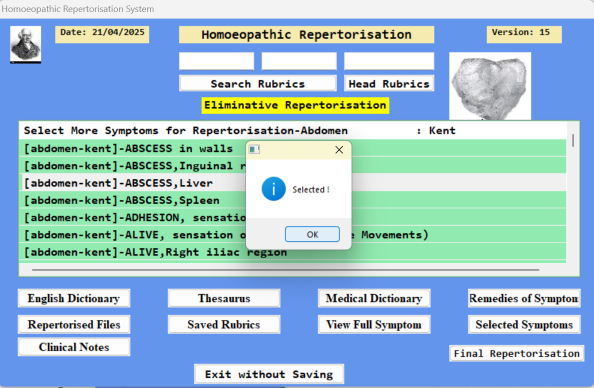Viewport: 594px width, 388px height.
Task: Select rubric ABSCESS, Liver
Action: 292,183
